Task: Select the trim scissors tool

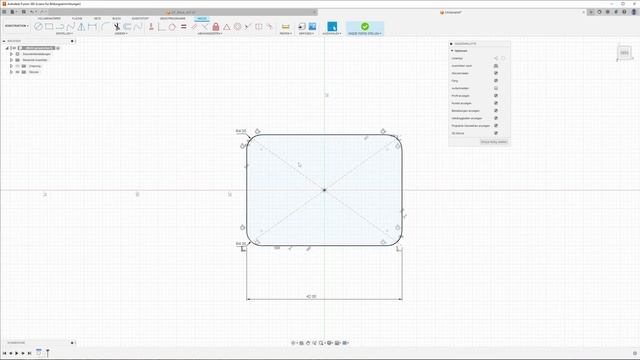Action: [x=117, y=27]
